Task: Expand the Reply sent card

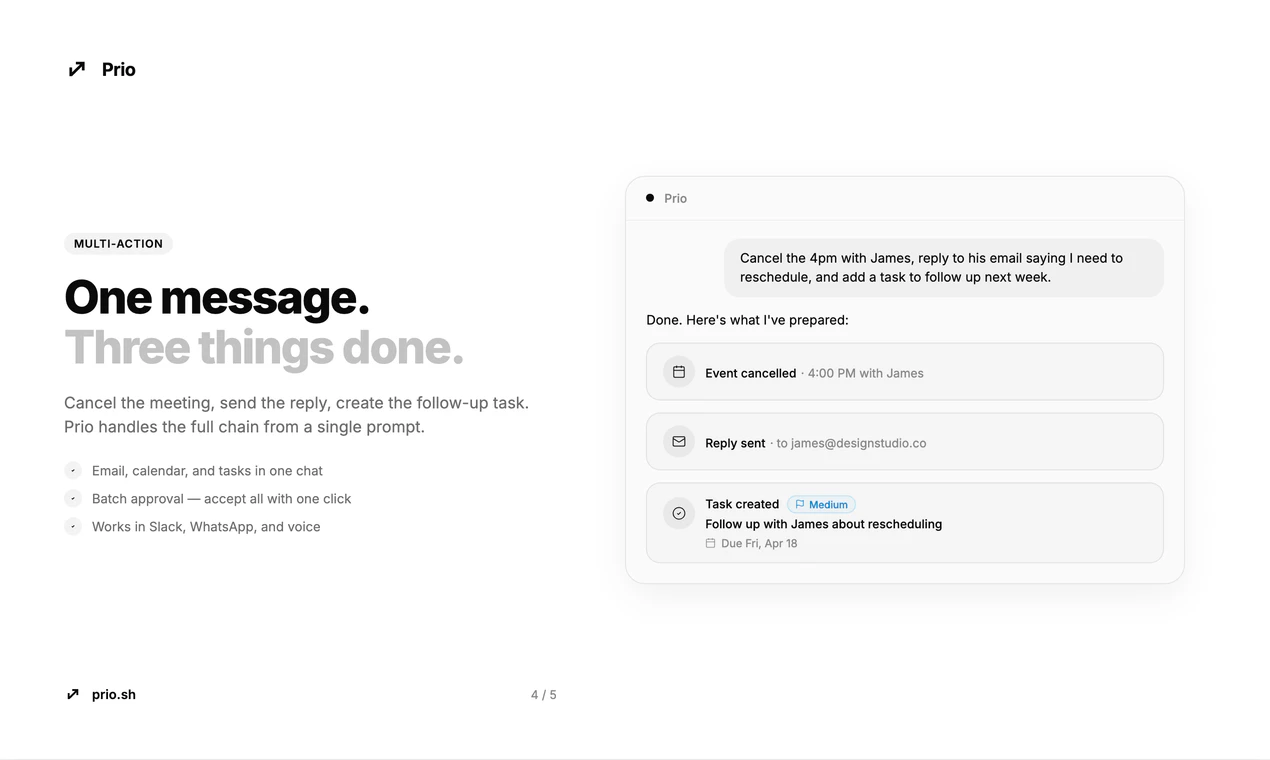Action: (x=904, y=441)
